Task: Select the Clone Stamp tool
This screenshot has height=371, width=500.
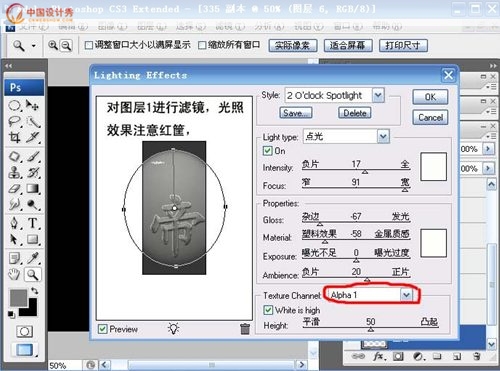Action: point(14,172)
